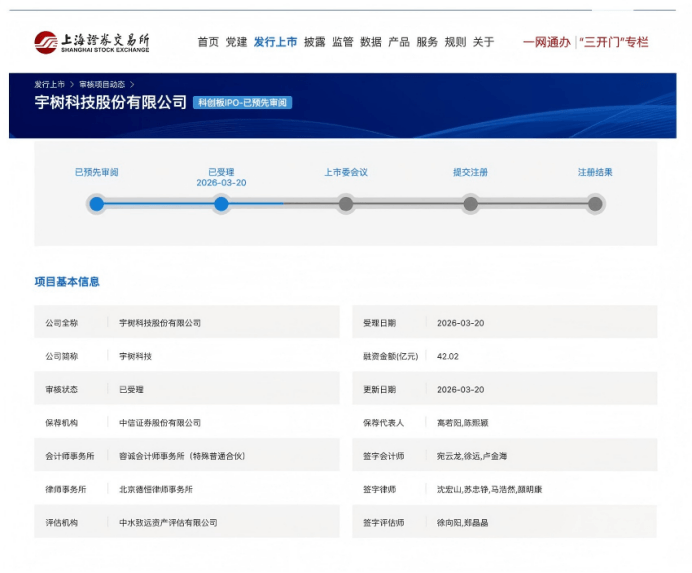Open the 规则 navigation item
The image size is (692, 573).
(x=455, y=42)
